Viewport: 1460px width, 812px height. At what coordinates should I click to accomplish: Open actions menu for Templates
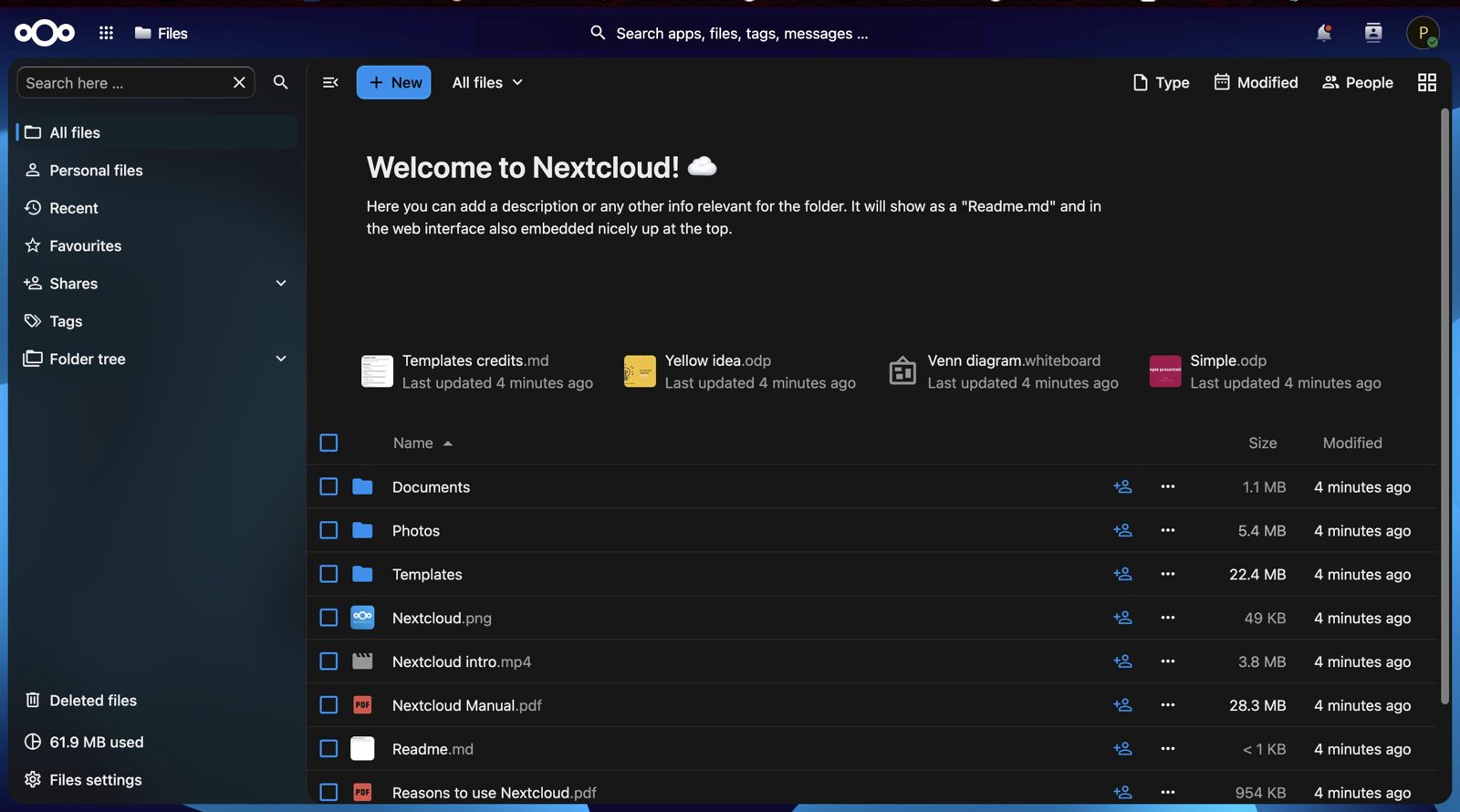click(x=1168, y=574)
